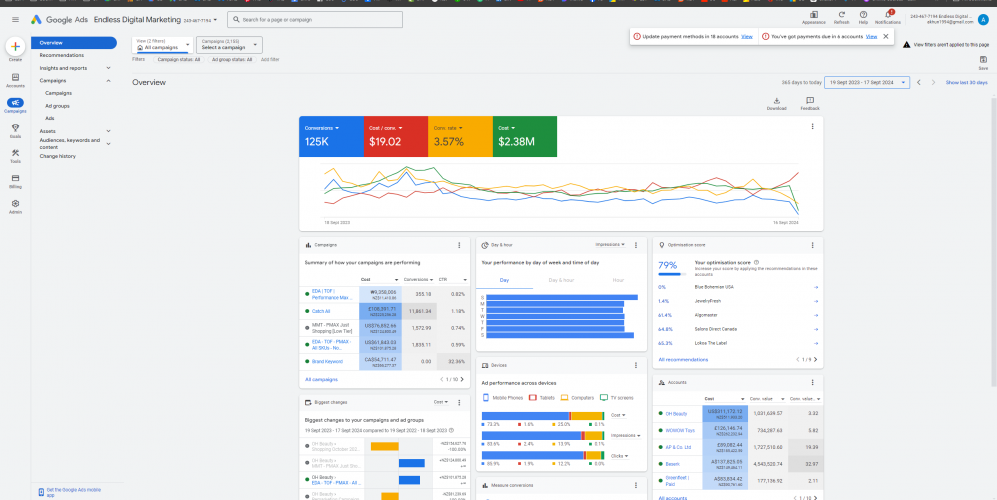Open the Devices card three-dot menu
Viewport: 997px width, 500px height.
click(636, 365)
